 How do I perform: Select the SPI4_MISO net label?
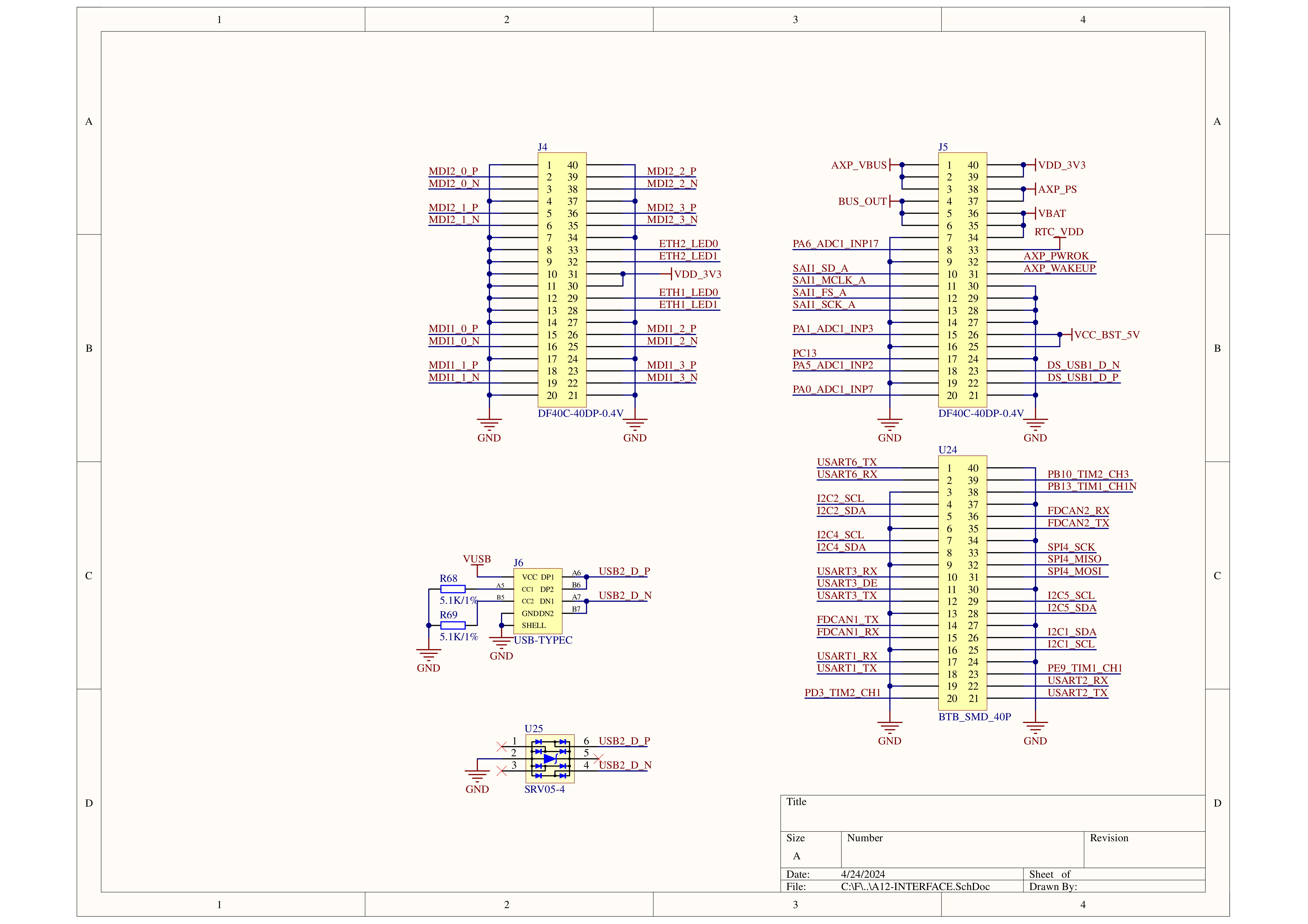[1074, 559]
